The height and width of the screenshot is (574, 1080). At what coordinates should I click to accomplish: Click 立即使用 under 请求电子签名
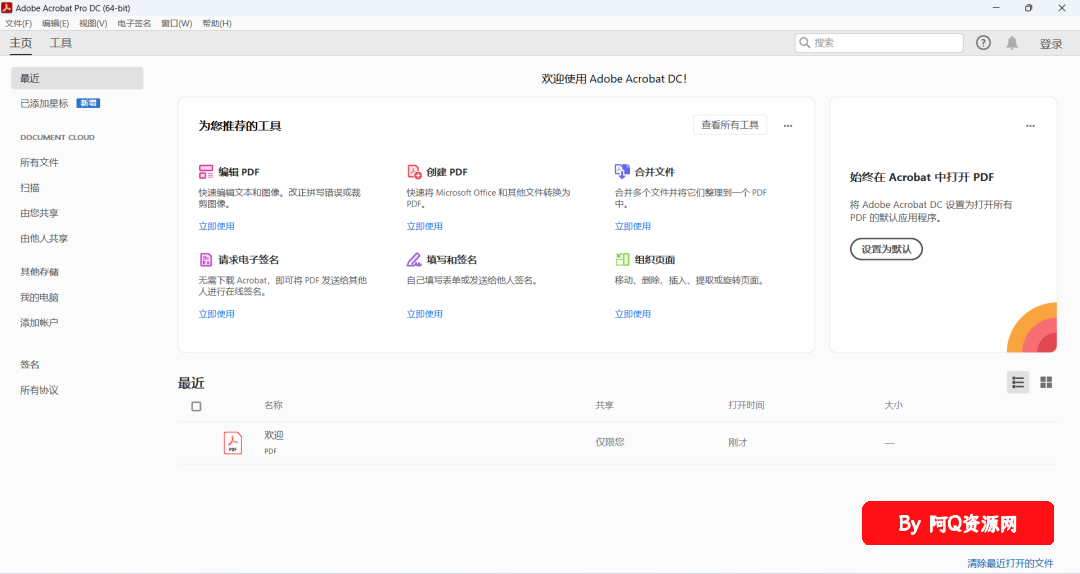(217, 314)
